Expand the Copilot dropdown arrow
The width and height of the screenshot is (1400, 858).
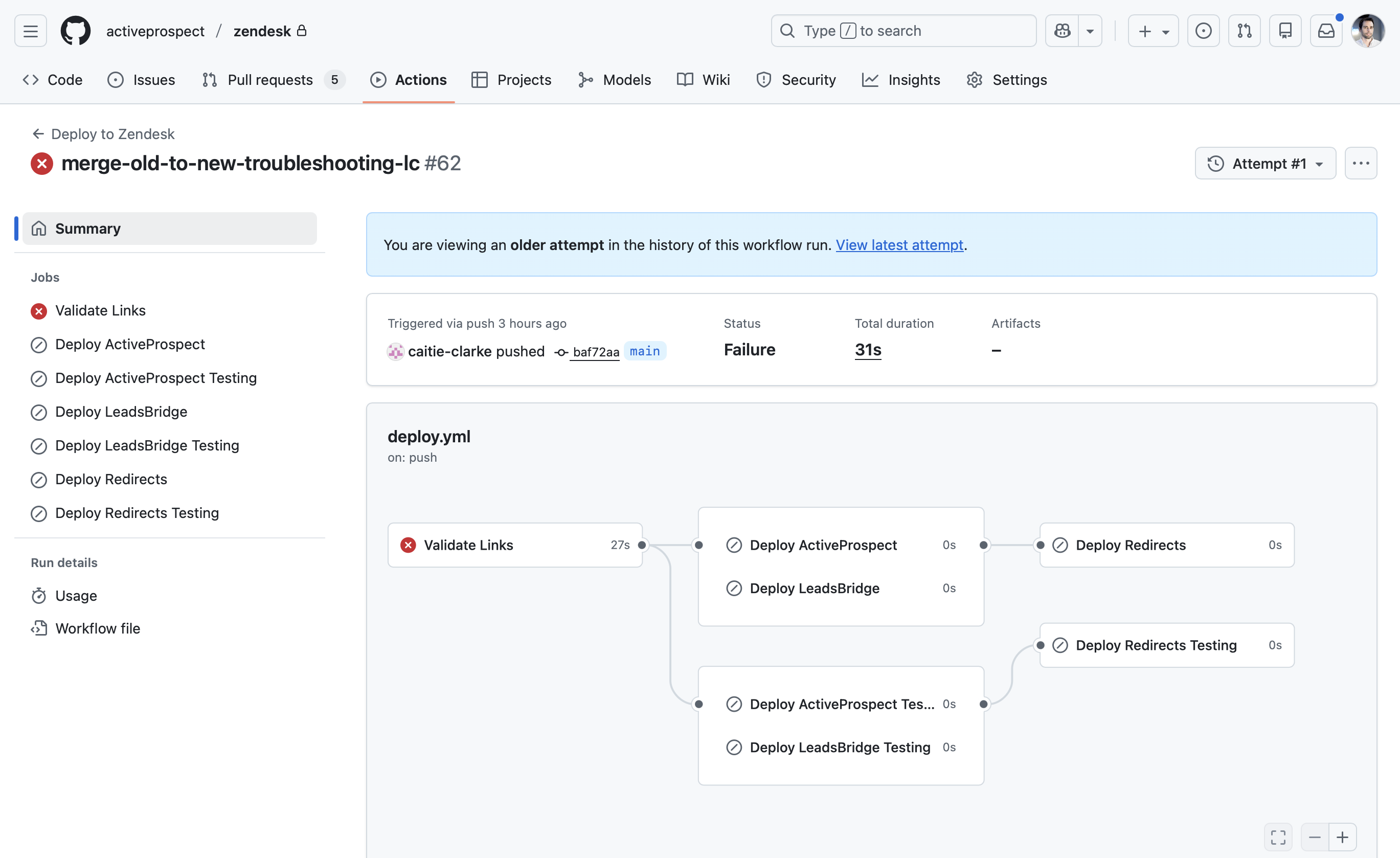(x=1090, y=31)
